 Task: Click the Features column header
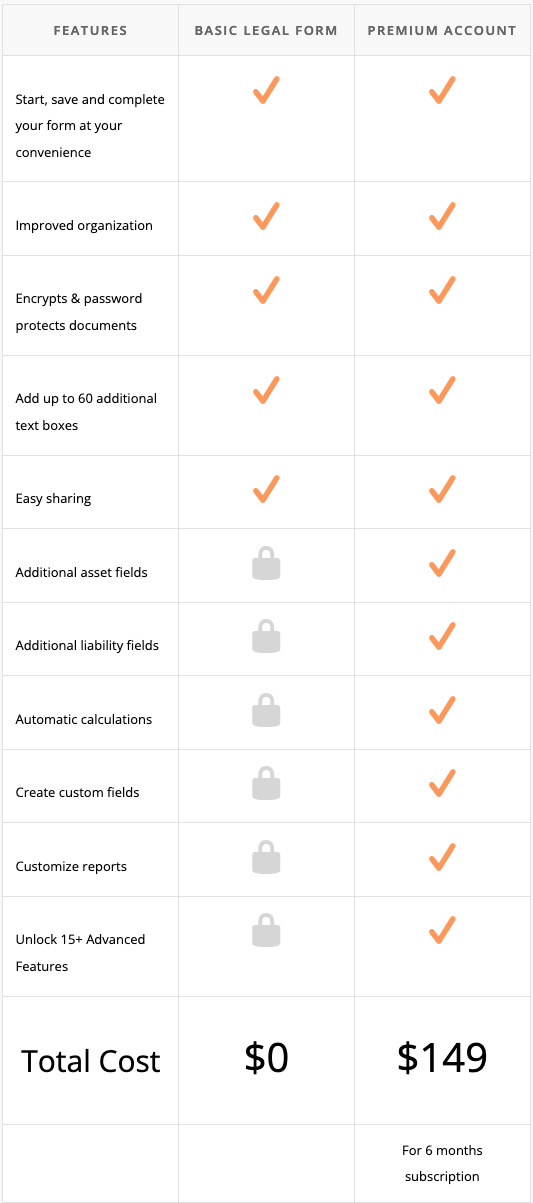(90, 30)
